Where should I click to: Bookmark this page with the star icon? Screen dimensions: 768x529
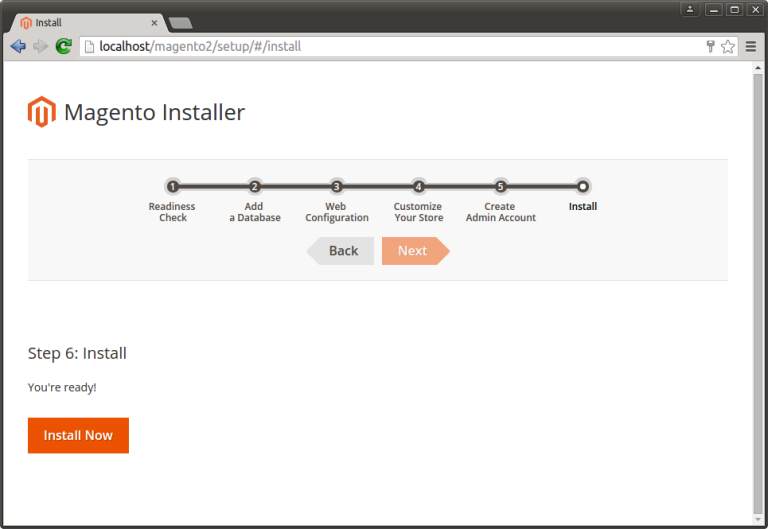point(727,46)
